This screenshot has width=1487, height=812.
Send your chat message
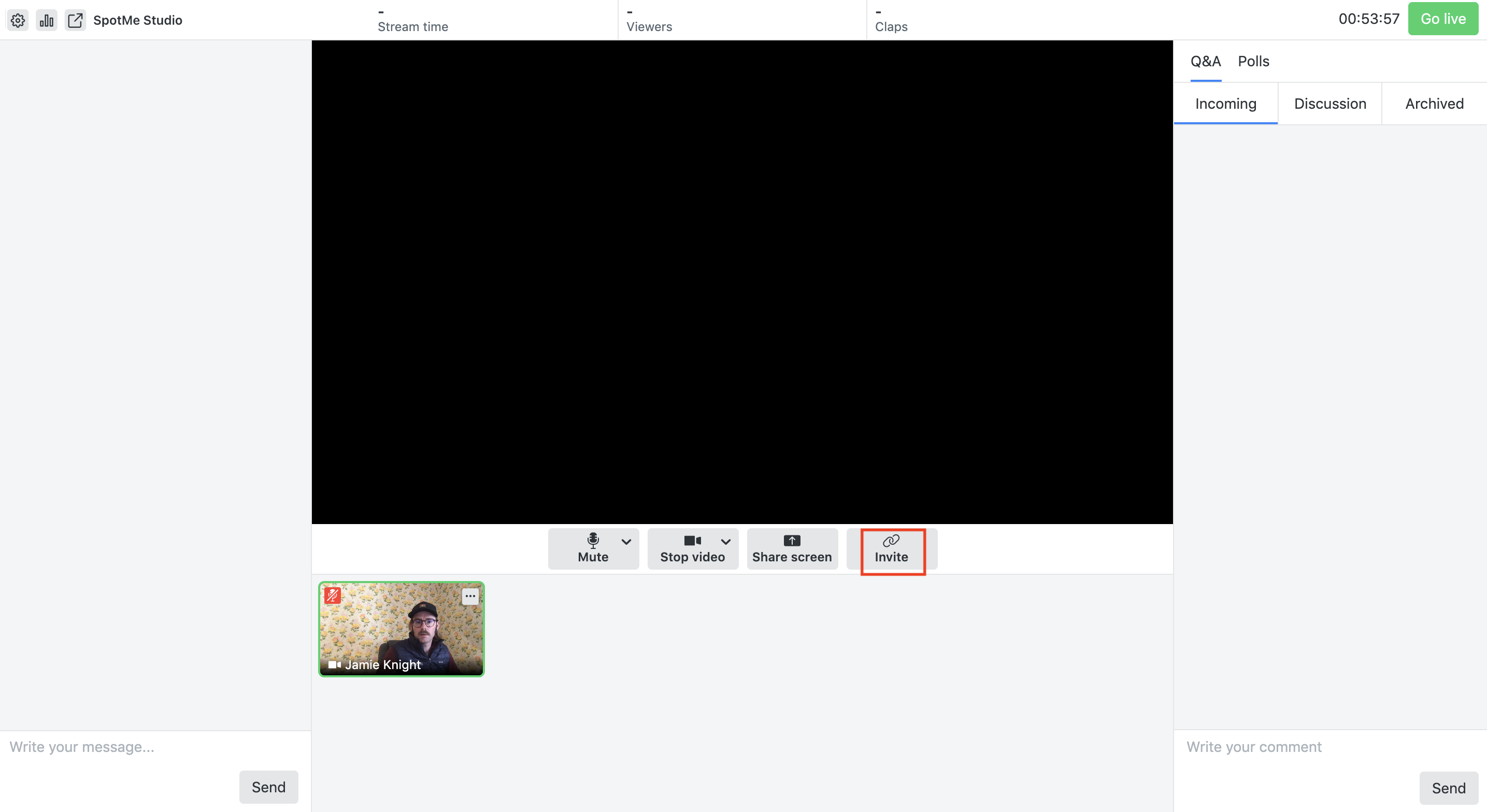(268, 787)
